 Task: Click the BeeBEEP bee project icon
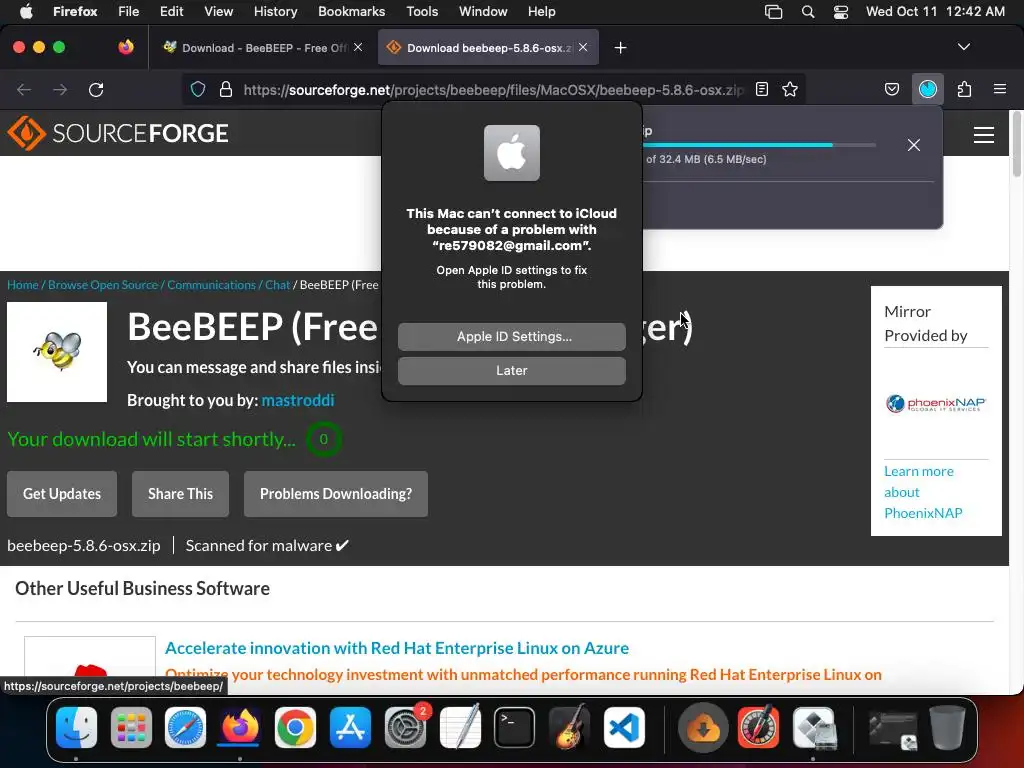tap(57, 352)
